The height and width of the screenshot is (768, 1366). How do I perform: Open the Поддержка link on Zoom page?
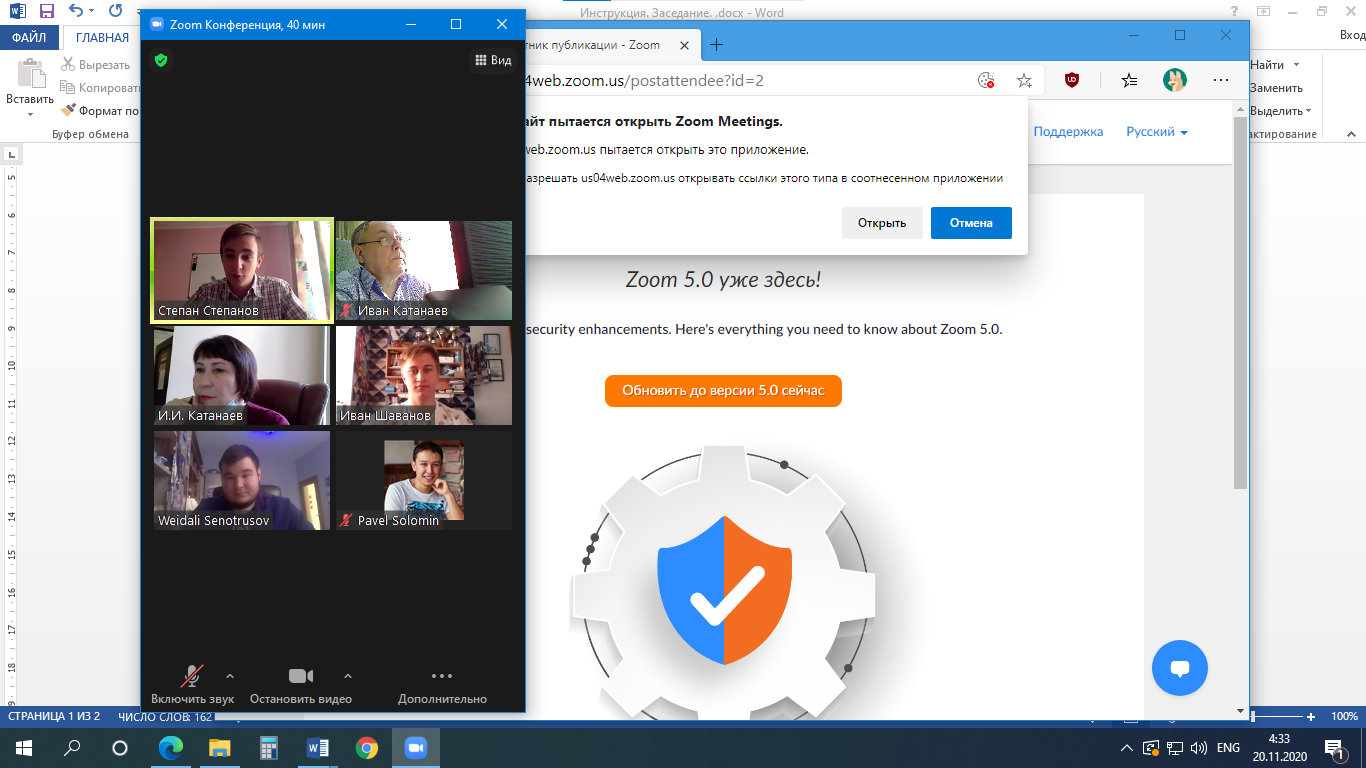pos(1068,132)
